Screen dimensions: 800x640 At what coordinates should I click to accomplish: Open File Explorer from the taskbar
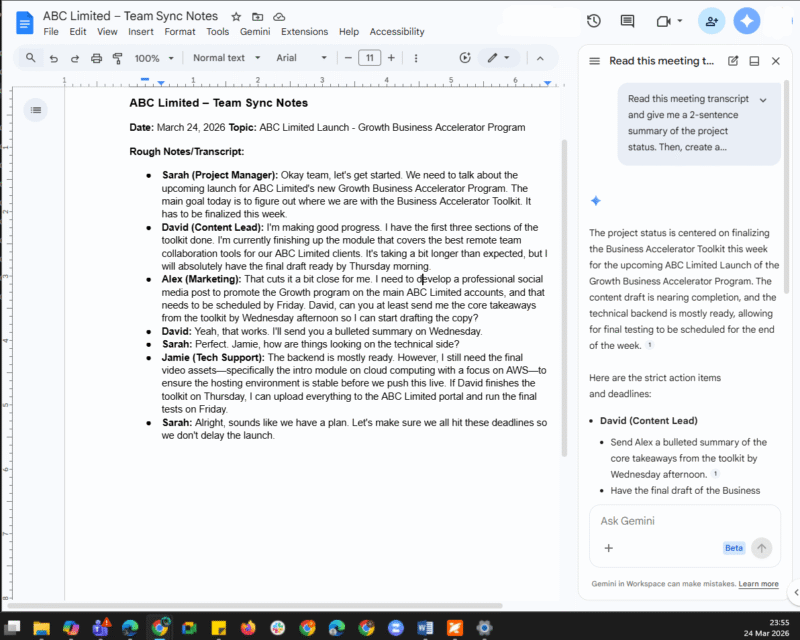tap(41, 627)
